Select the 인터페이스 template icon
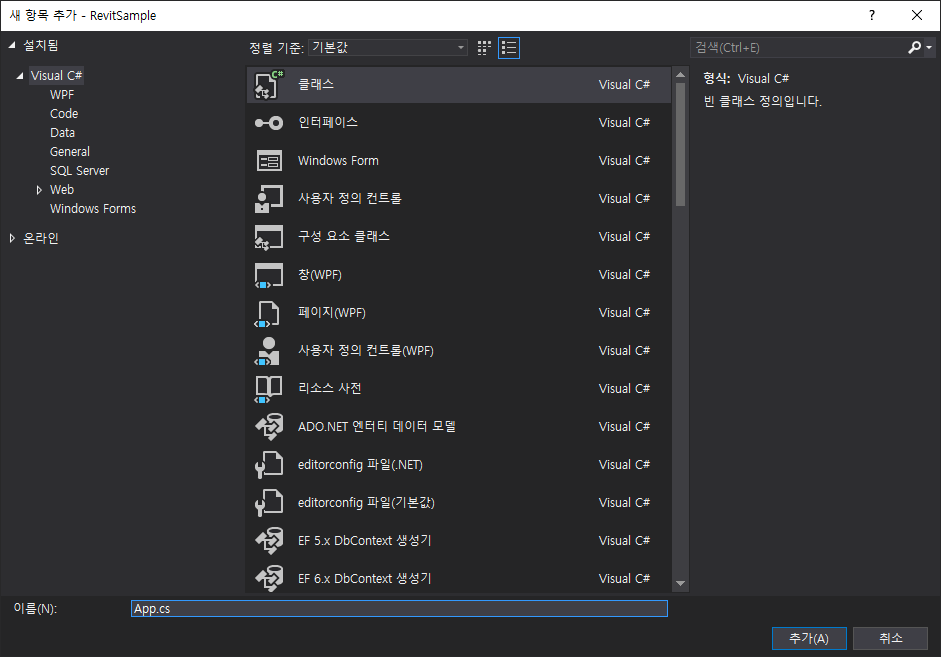This screenshot has height=657, width=941. click(x=268, y=123)
